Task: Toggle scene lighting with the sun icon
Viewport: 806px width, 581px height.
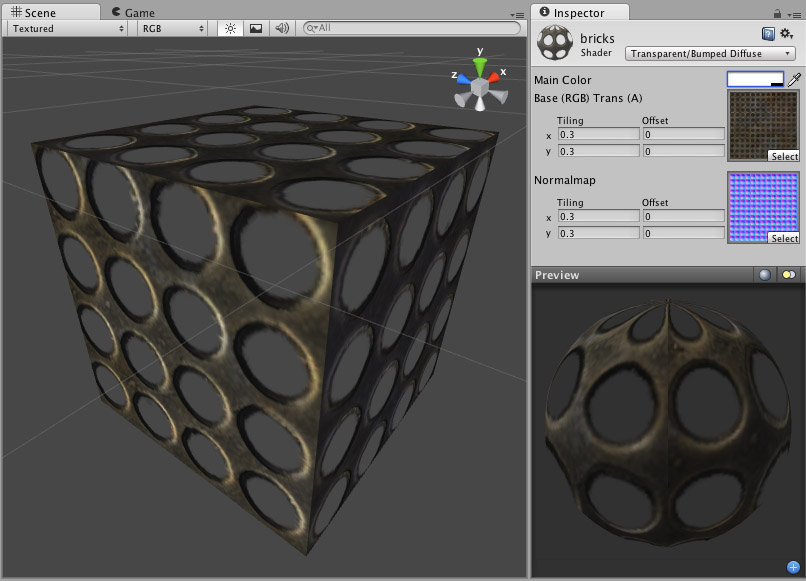Action: click(229, 29)
